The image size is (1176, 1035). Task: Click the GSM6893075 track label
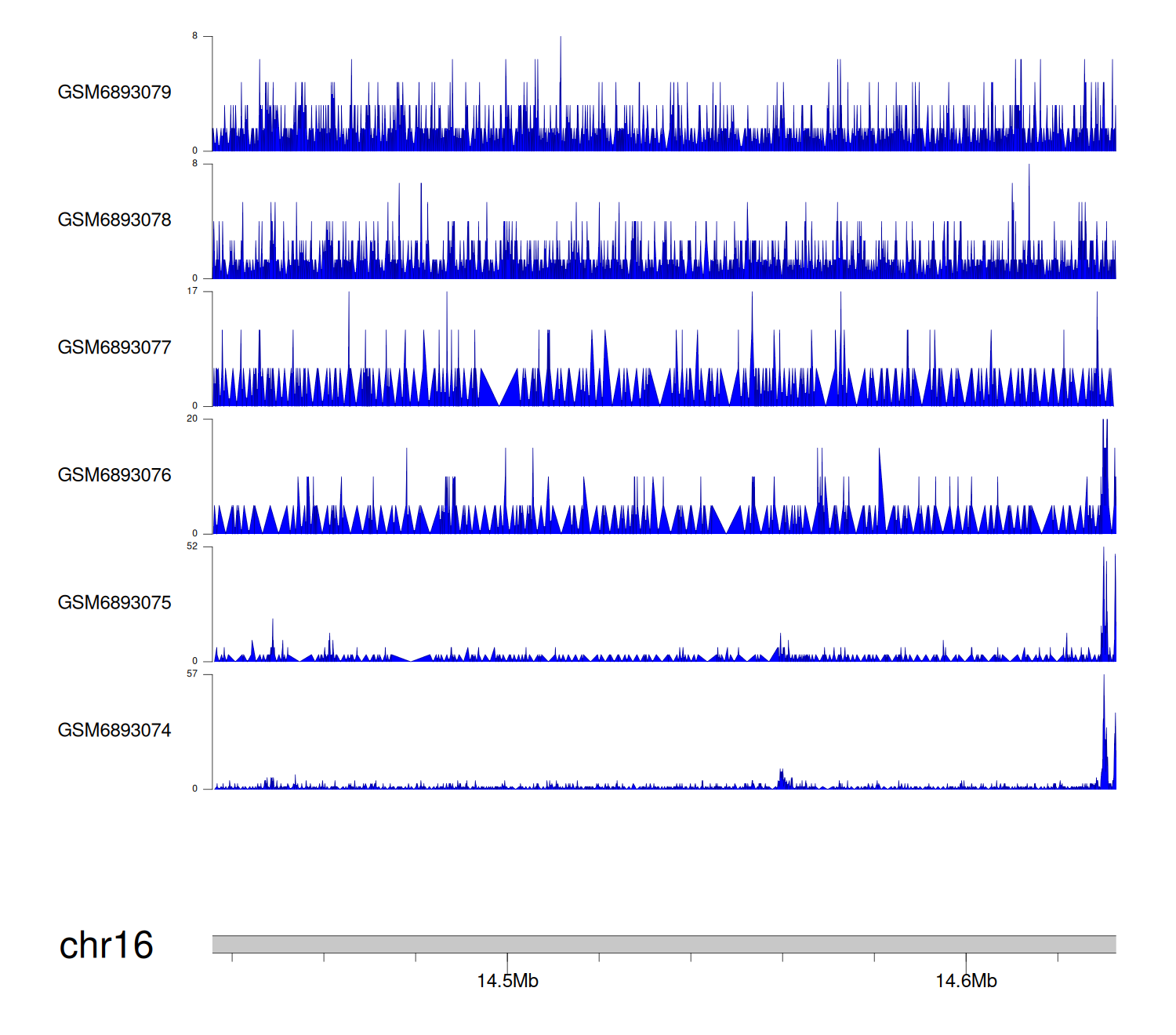(x=114, y=603)
